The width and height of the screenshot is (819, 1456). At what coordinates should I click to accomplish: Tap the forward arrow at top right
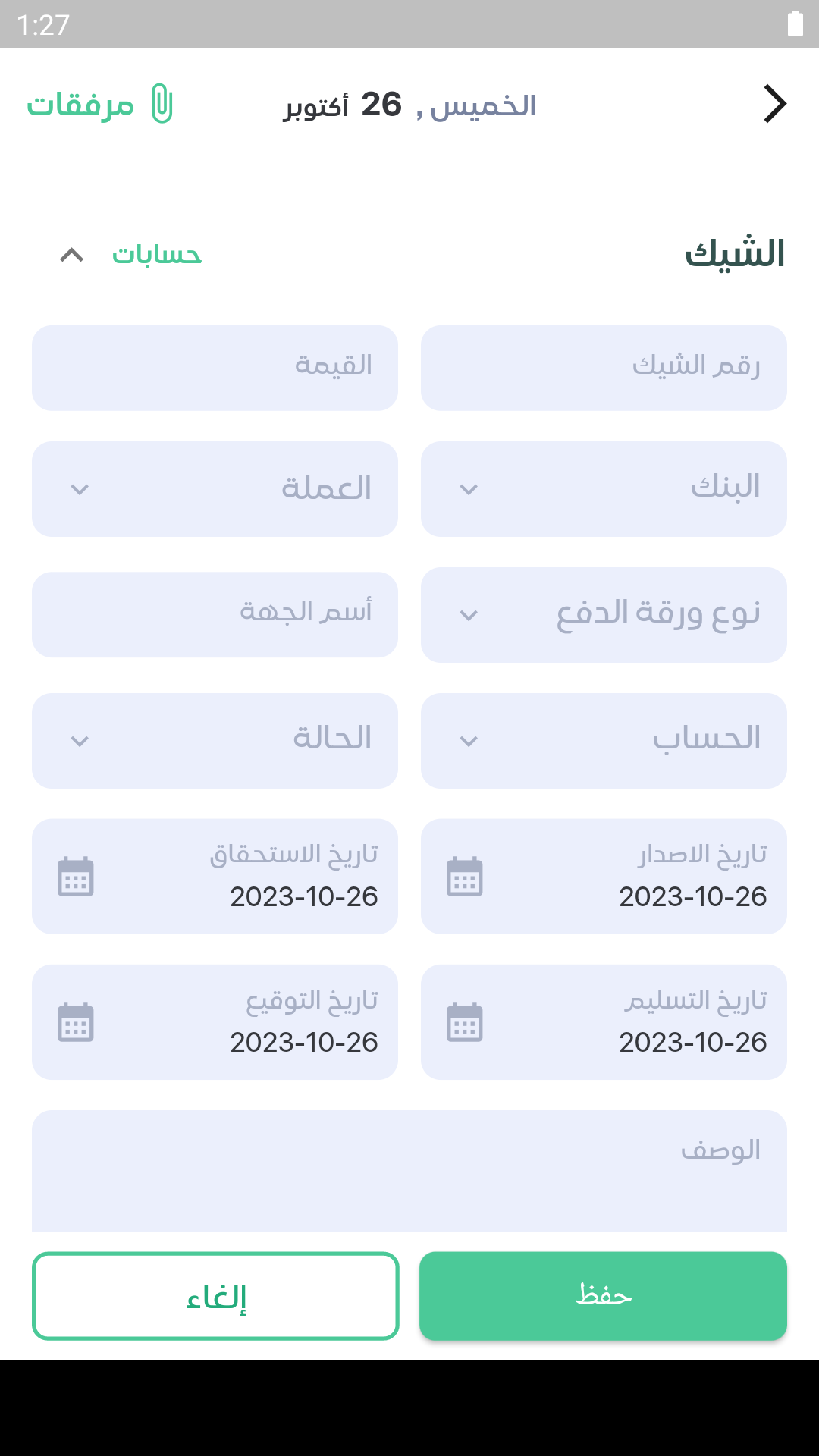click(774, 104)
